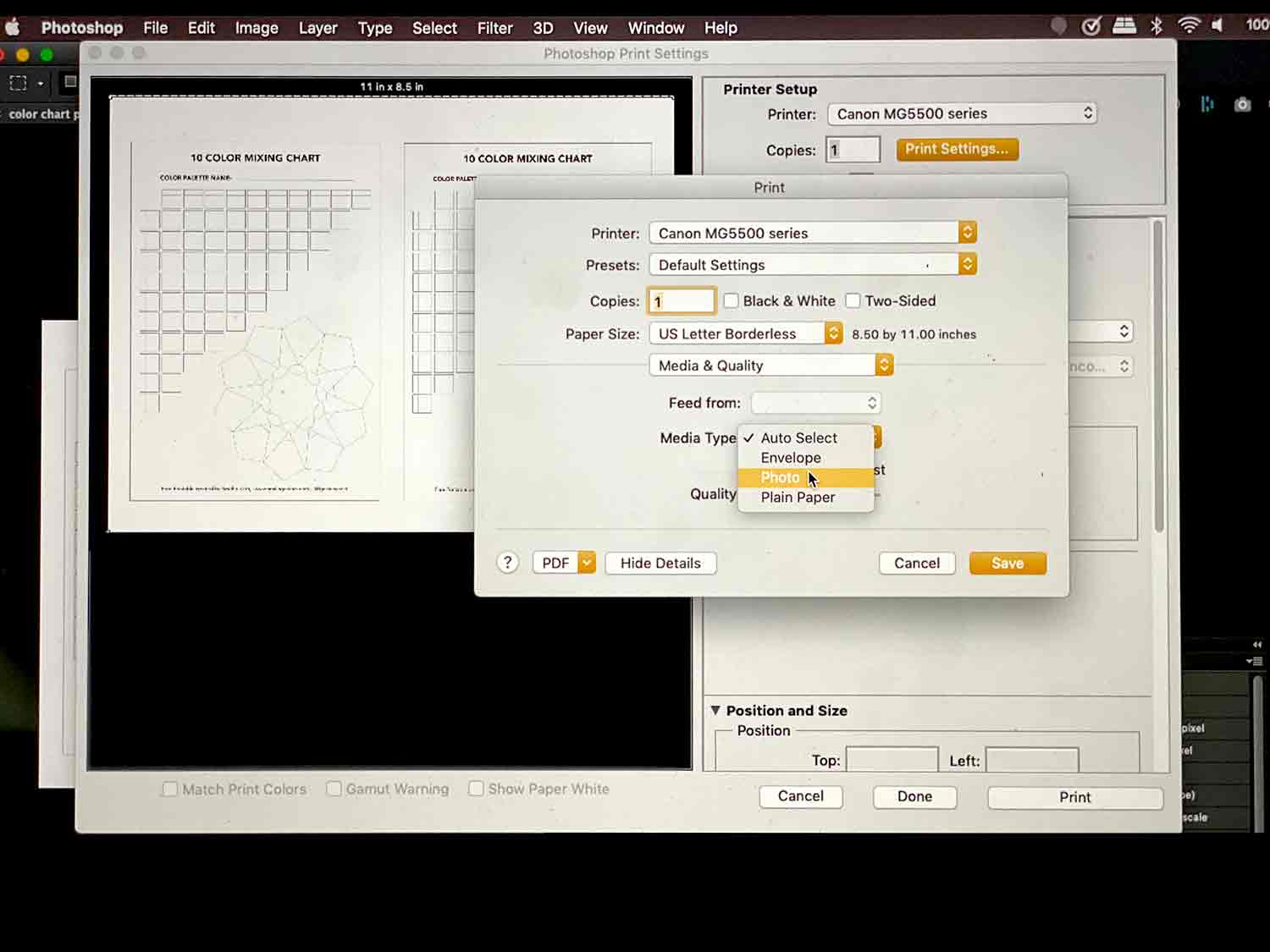Click the Wi-Fi status icon
The width and height of the screenshot is (1270, 952).
tap(1189, 26)
